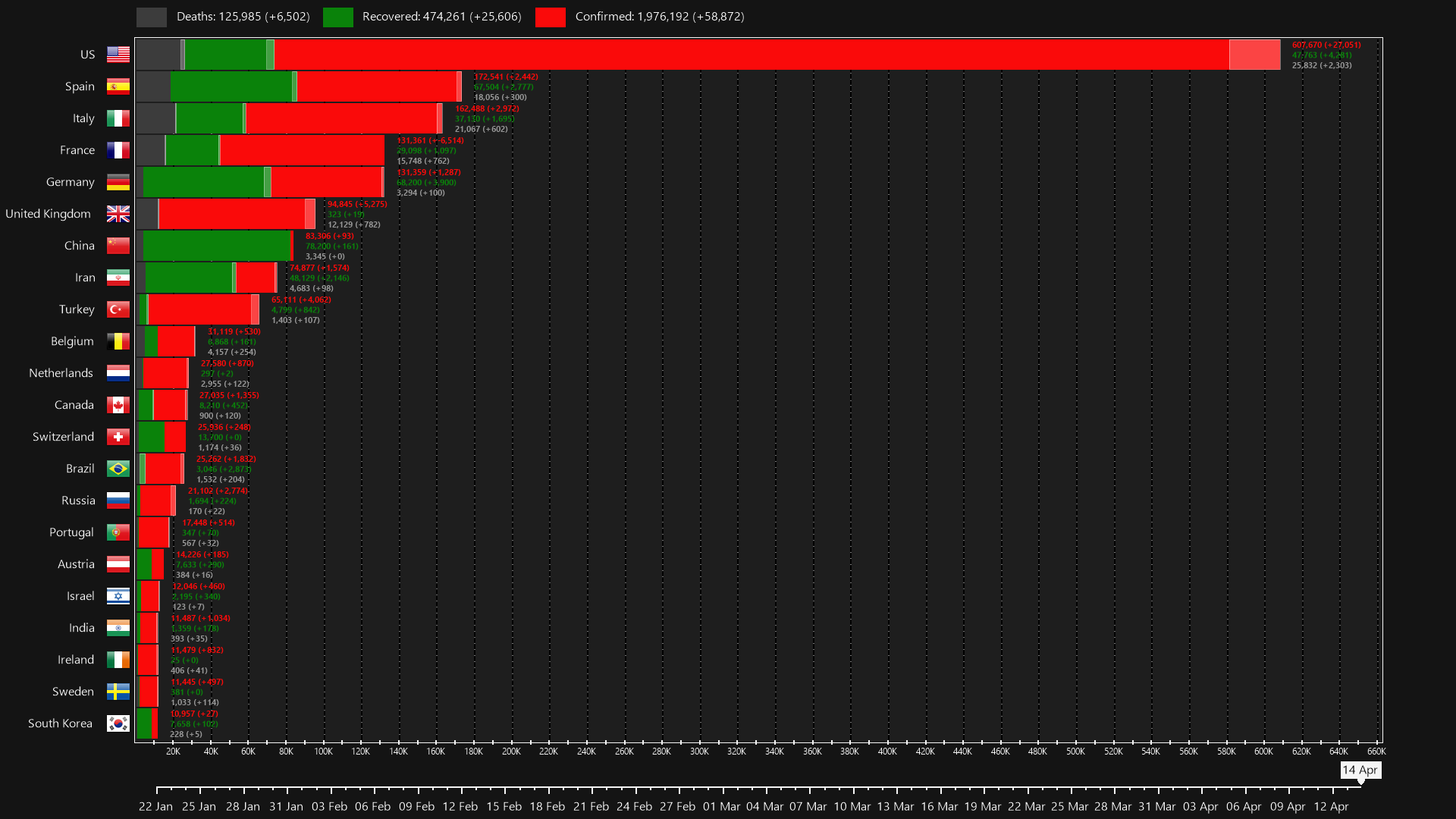Select 12 Apr on the date timeline
The height and width of the screenshot is (819, 1456).
1331,806
